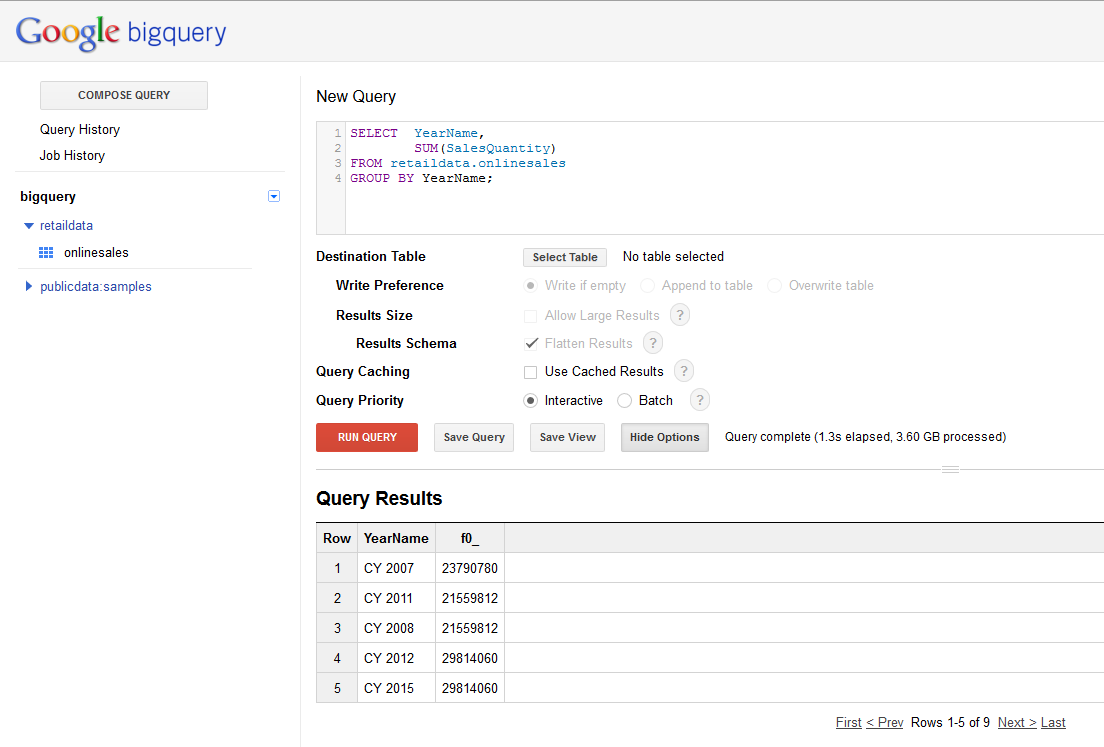
Task: Expand the publicdata:samples dataset
Action: (x=29, y=286)
